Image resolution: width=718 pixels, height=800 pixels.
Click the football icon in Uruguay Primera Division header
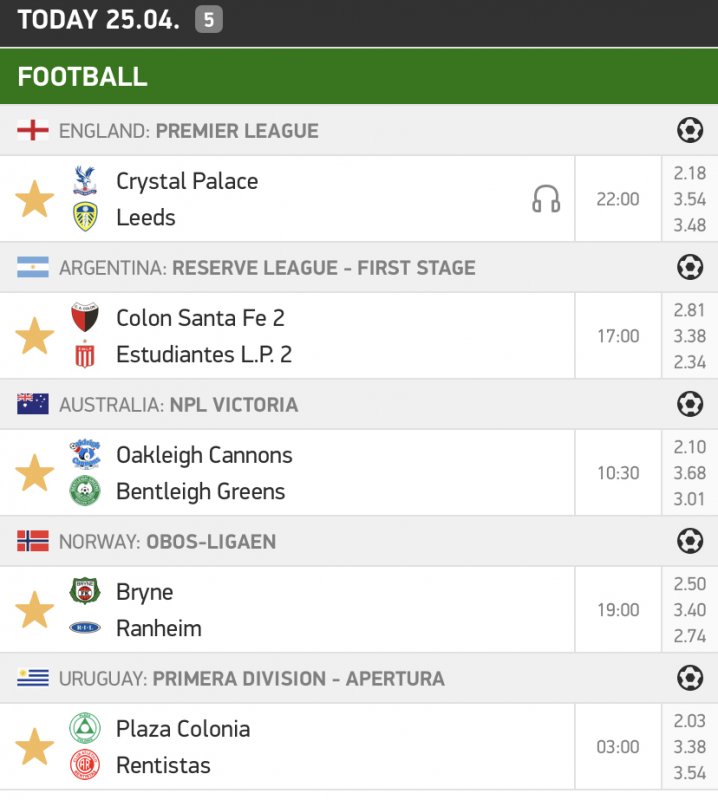pyautogui.click(x=689, y=678)
